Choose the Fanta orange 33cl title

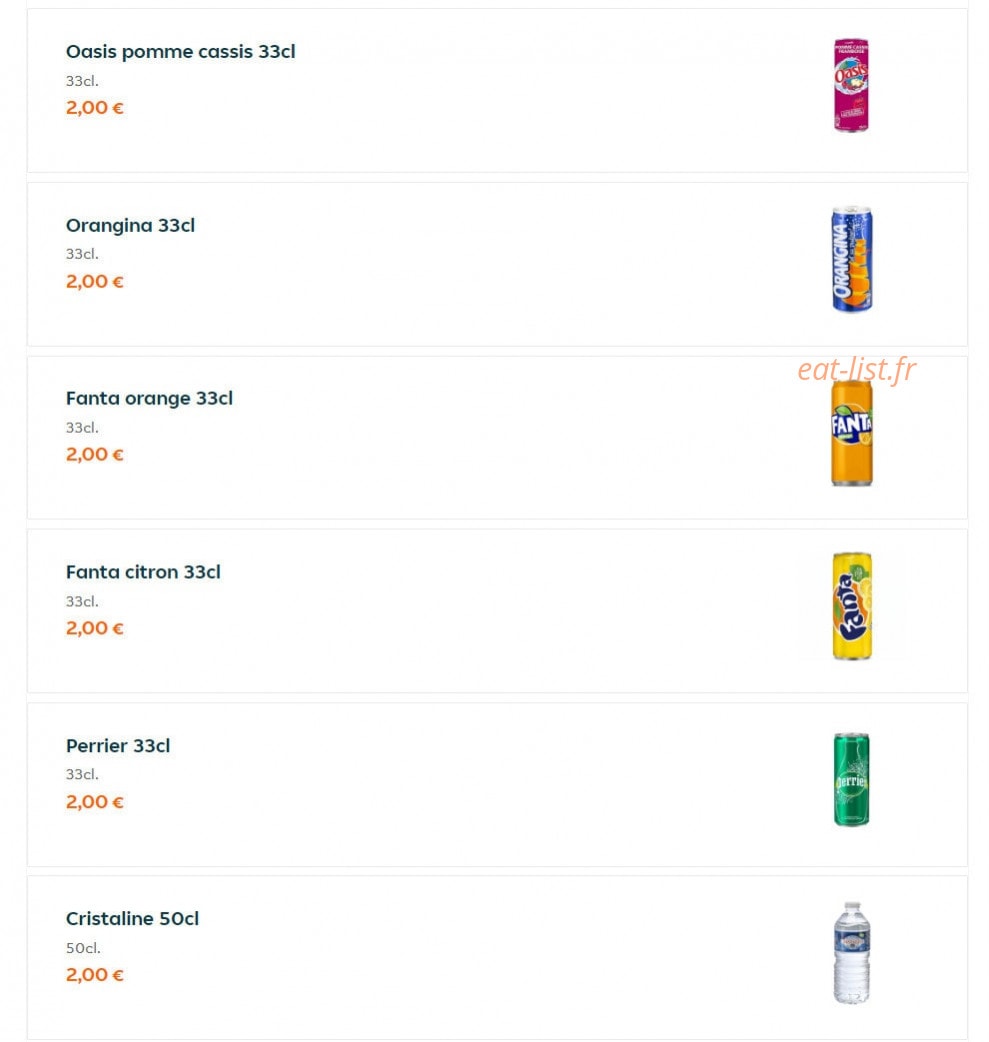pyautogui.click(x=149, y=399)
